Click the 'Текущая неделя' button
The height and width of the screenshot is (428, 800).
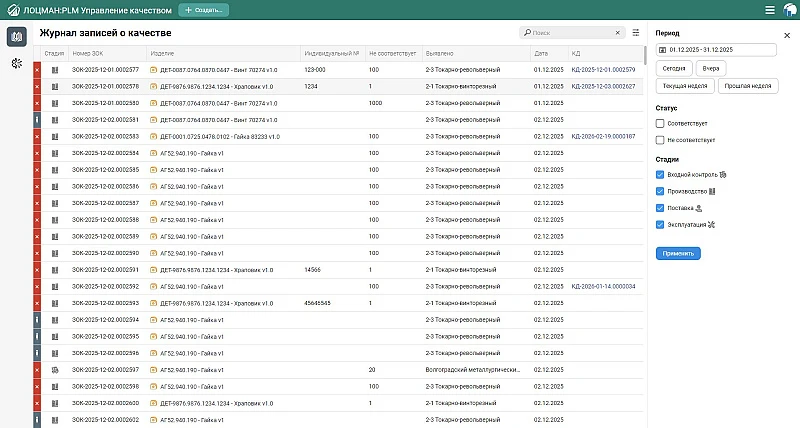(x=685, y=86)
